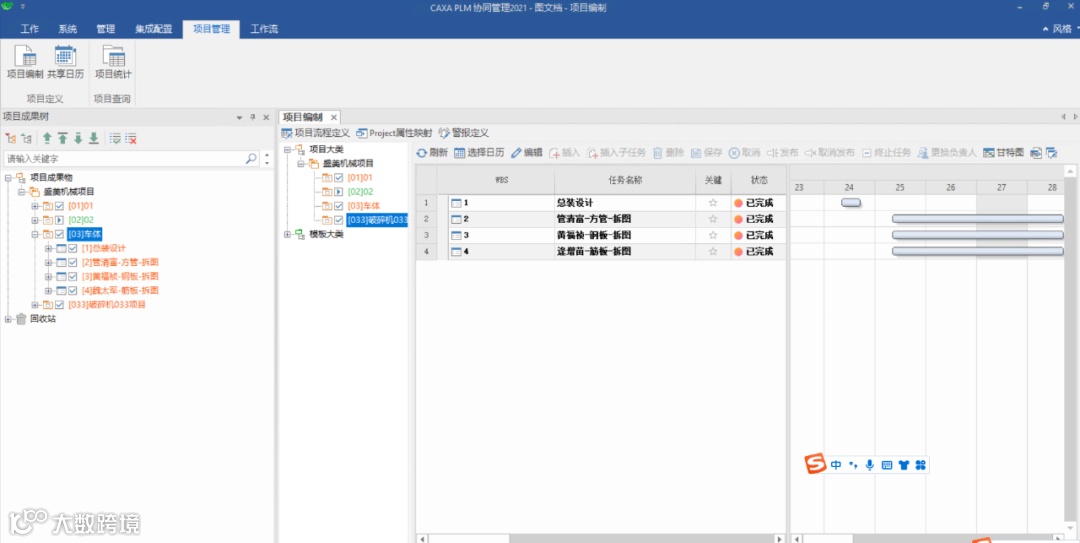
Task: Click the Sogou S input method icon
Action: (x=816, y=464)
